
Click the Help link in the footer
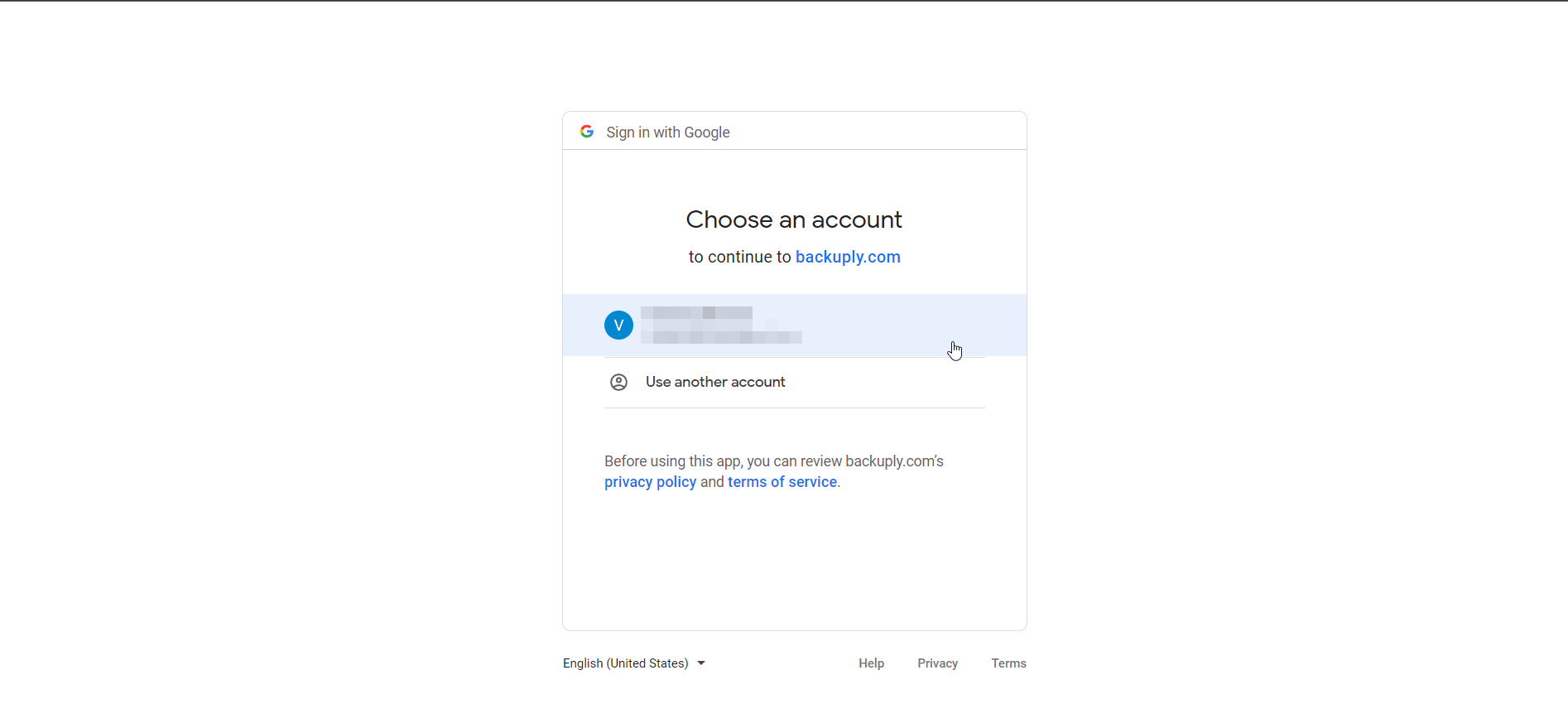click(x=871, y=663)
